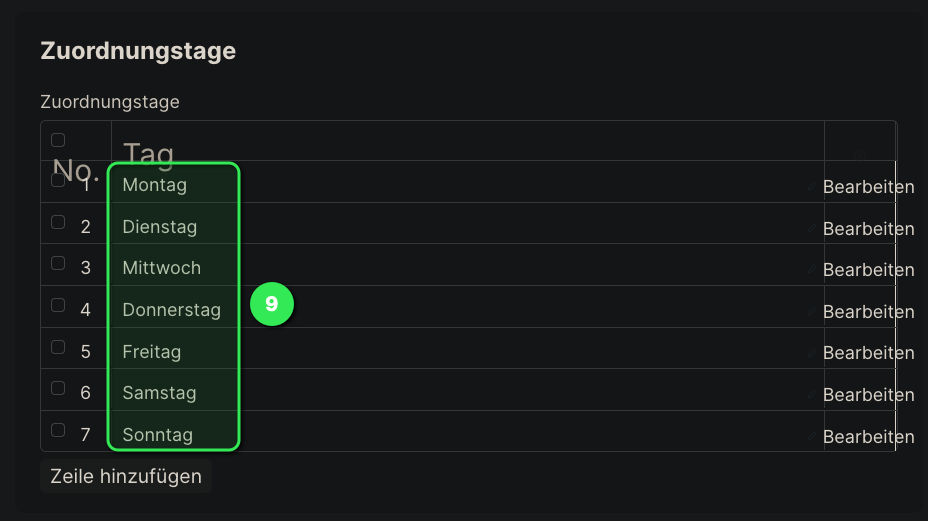Click Bearbeiten for the Donnerstag row
This screenshot has height=521, width=928.
pos(868,311)
